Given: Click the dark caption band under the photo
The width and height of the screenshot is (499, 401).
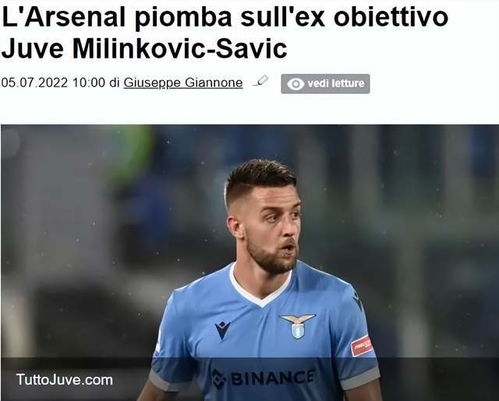Looking at the screenshot, I should point(250,379).
